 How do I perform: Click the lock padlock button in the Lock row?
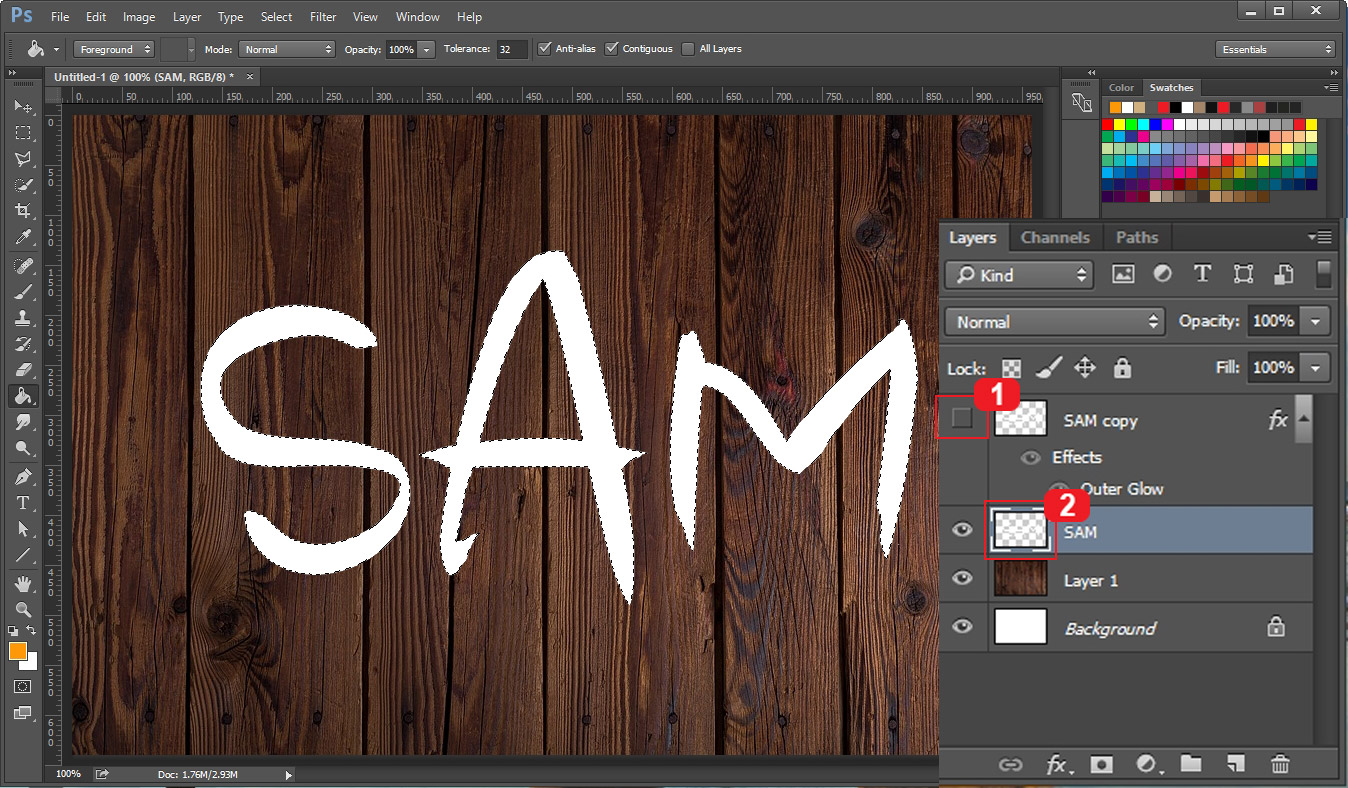pos(1122,368)
